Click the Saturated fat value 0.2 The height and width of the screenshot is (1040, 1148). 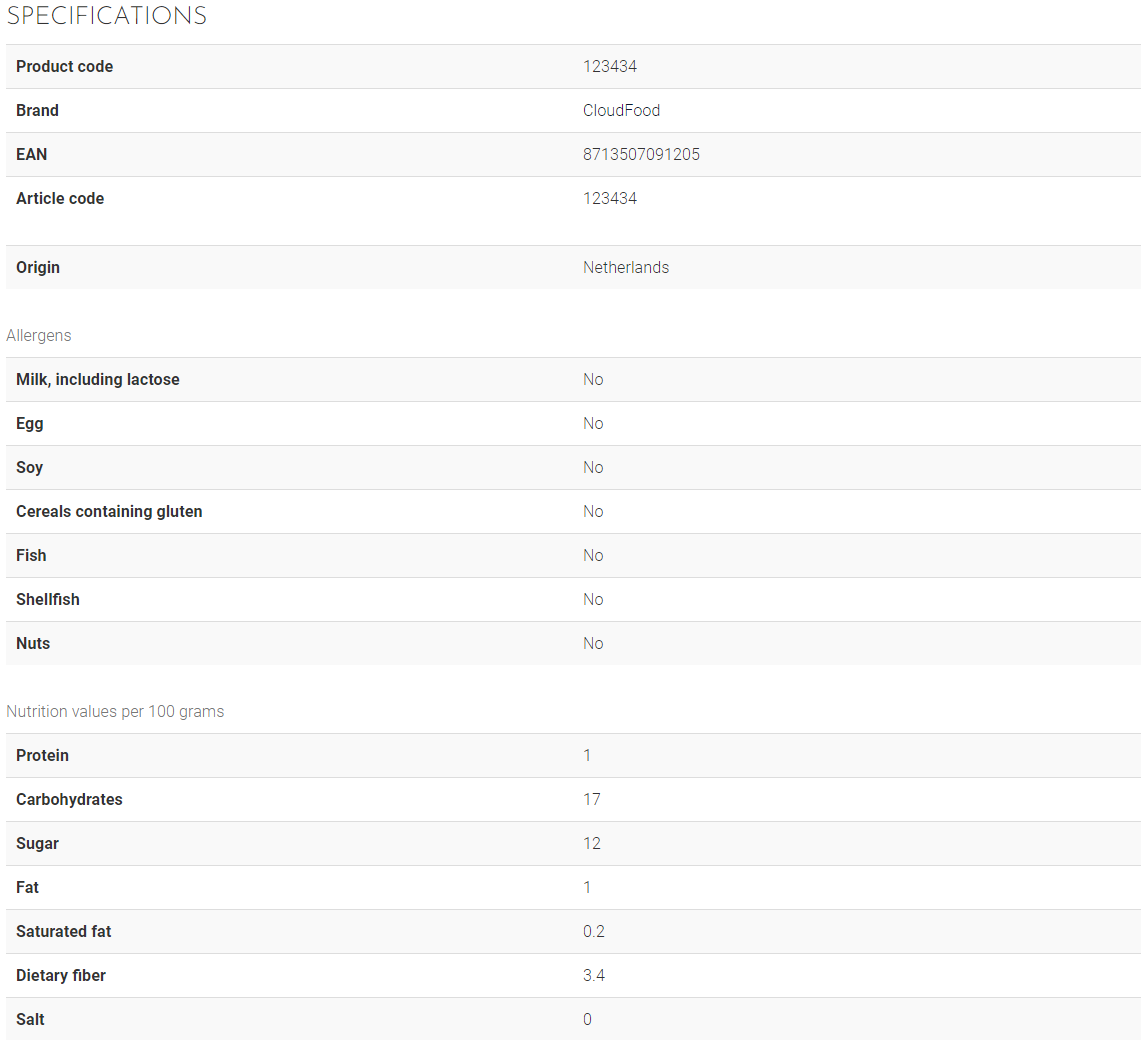click(x=594, y=932)
